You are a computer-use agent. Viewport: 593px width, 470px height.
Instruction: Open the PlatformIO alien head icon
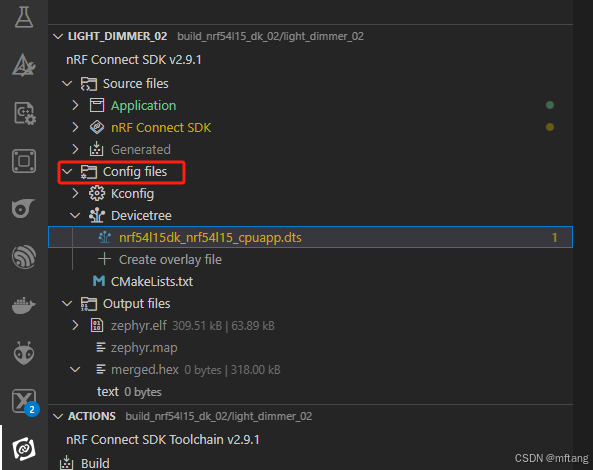(x=24, y=353)
